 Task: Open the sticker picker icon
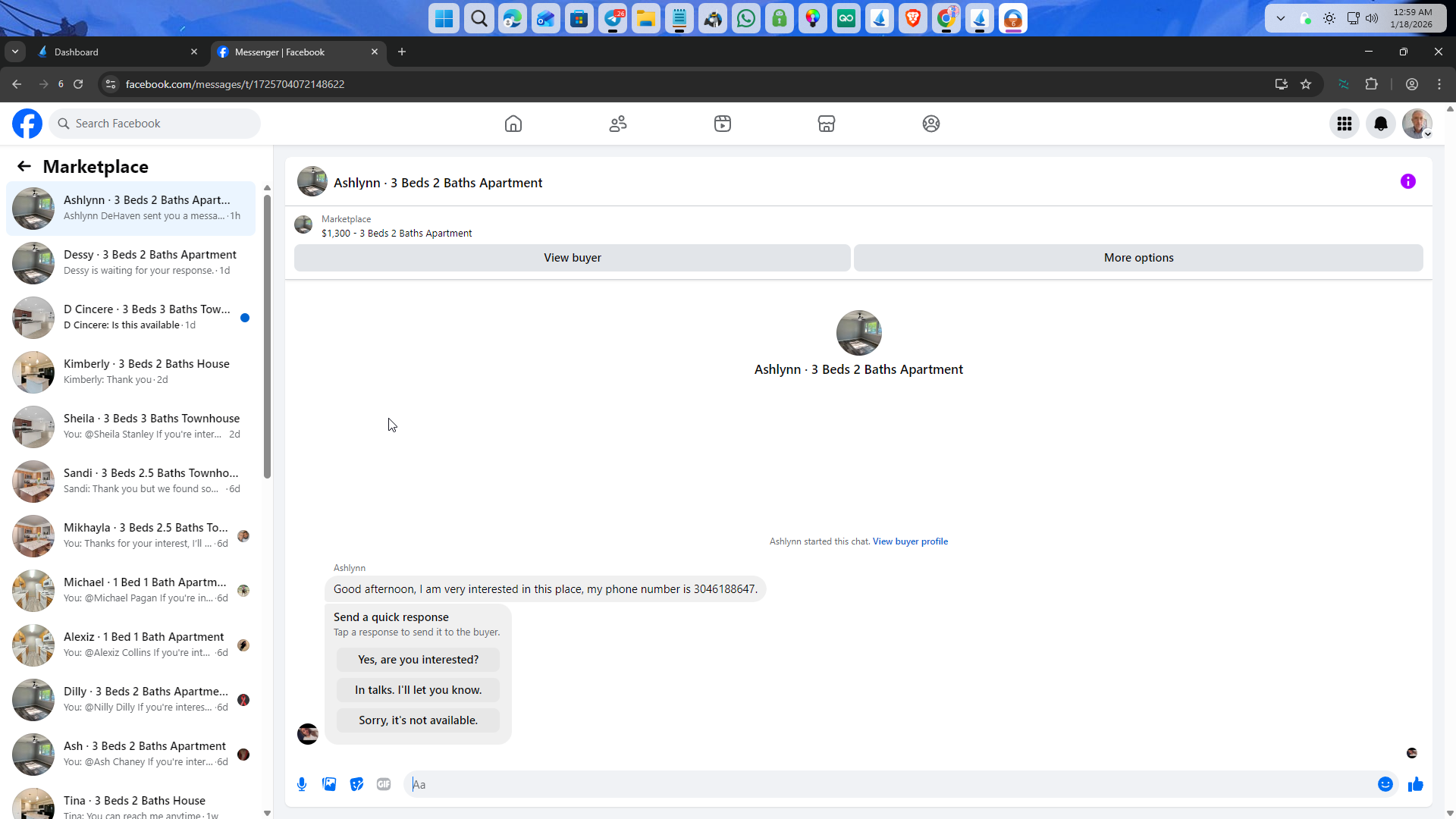[x=356, y=784]
